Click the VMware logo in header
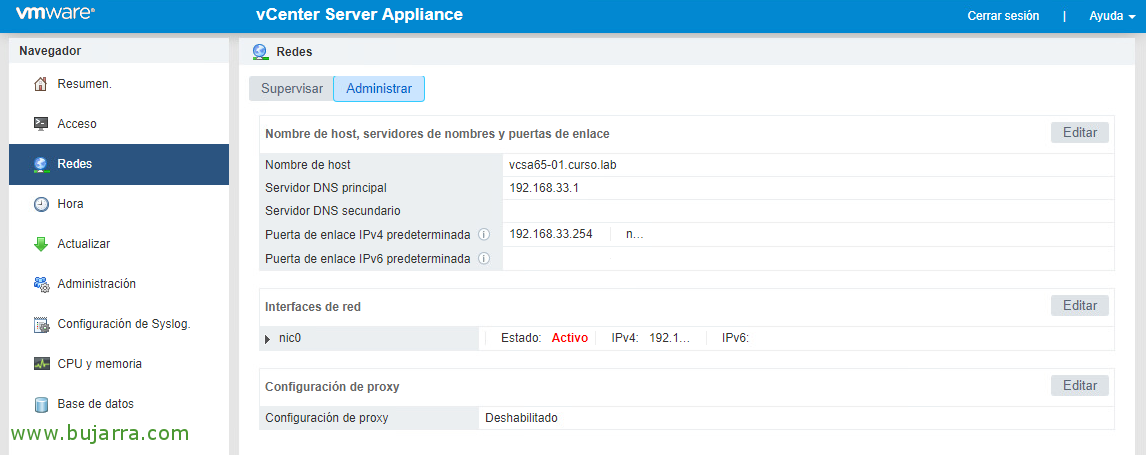The width and height of the screenshot is (1146, 455). point(55,15)
